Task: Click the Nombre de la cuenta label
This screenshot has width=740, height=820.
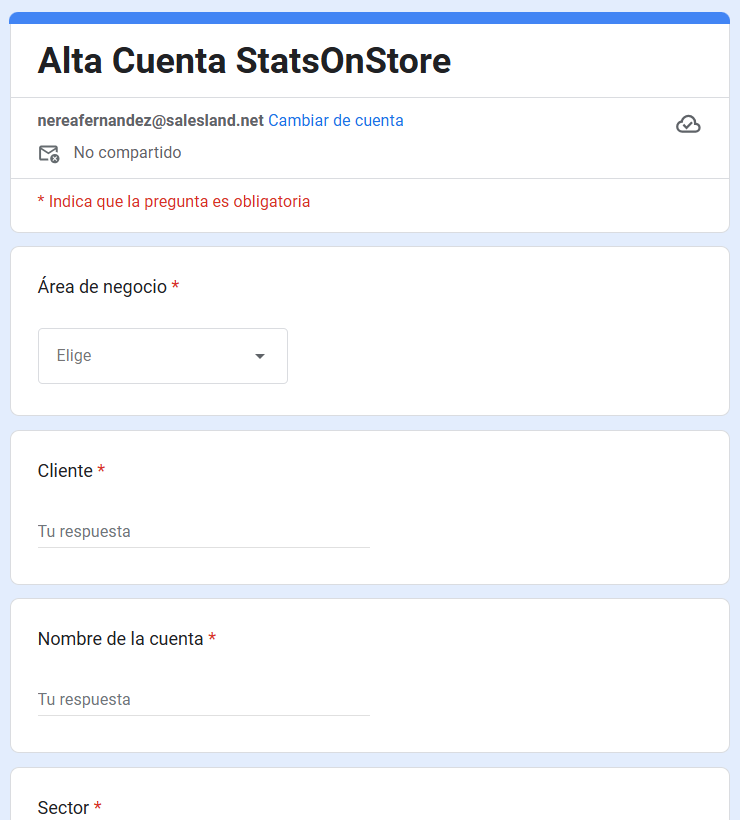Action: coord(120,639)
